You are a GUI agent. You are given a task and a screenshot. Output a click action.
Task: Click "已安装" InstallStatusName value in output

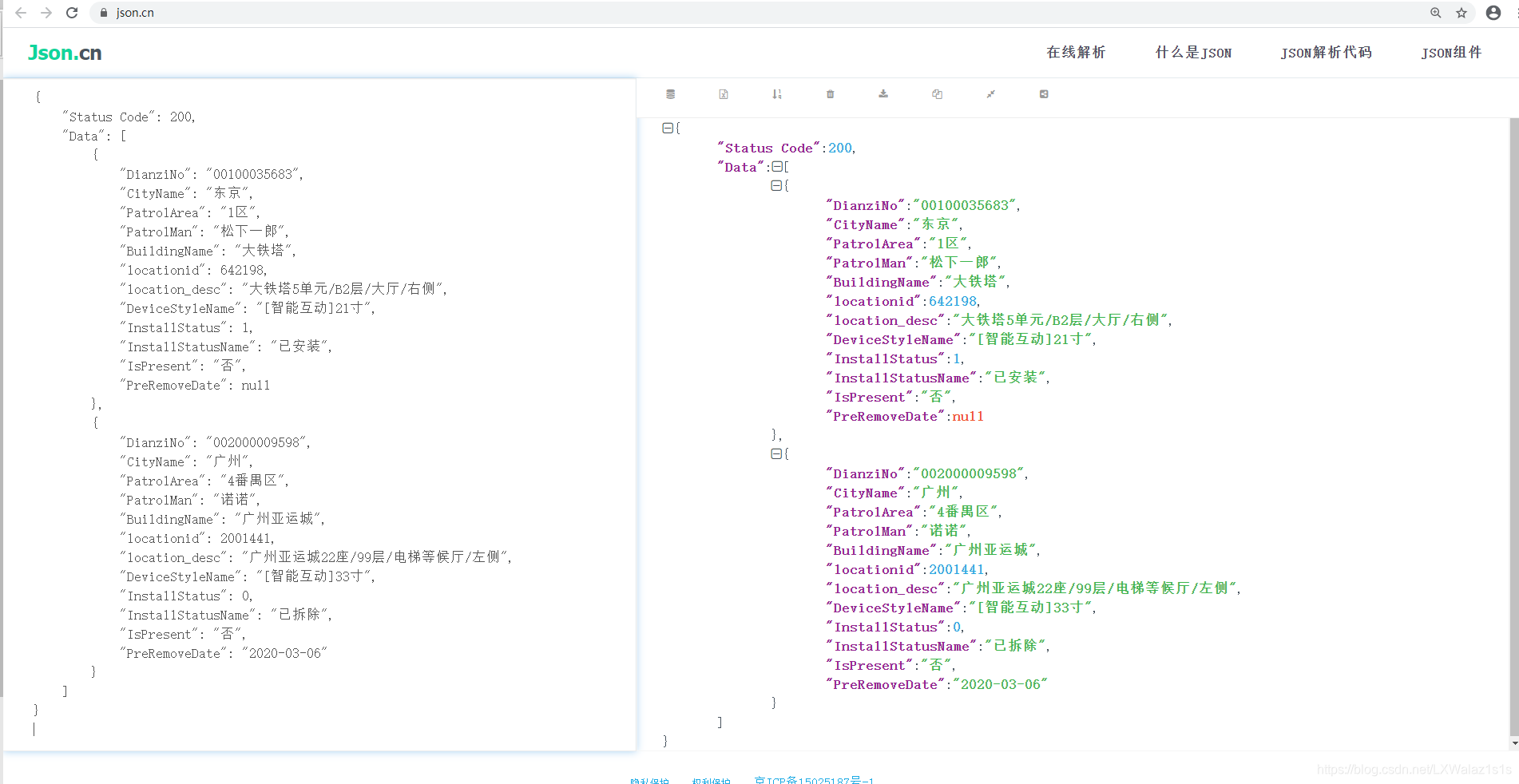pyautogui.click(x=1015, y=378)
